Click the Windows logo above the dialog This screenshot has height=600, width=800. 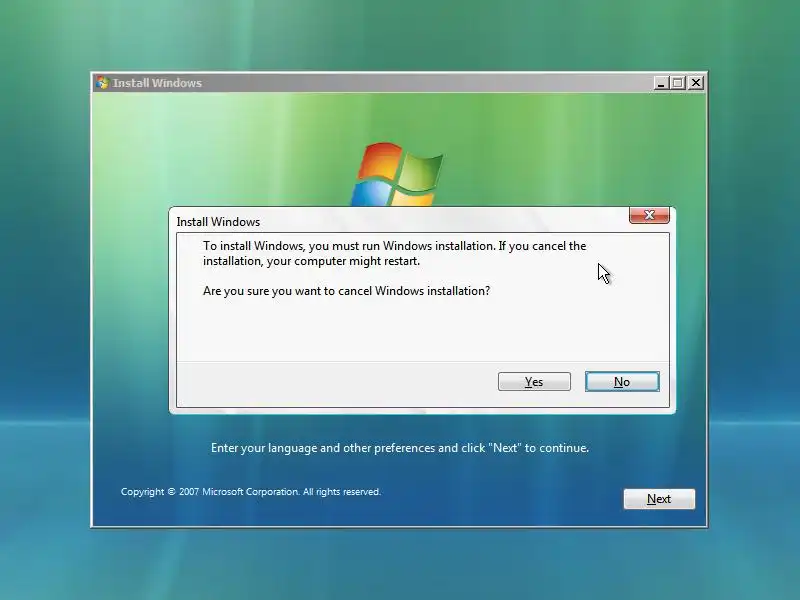click(x=396, y=174)
